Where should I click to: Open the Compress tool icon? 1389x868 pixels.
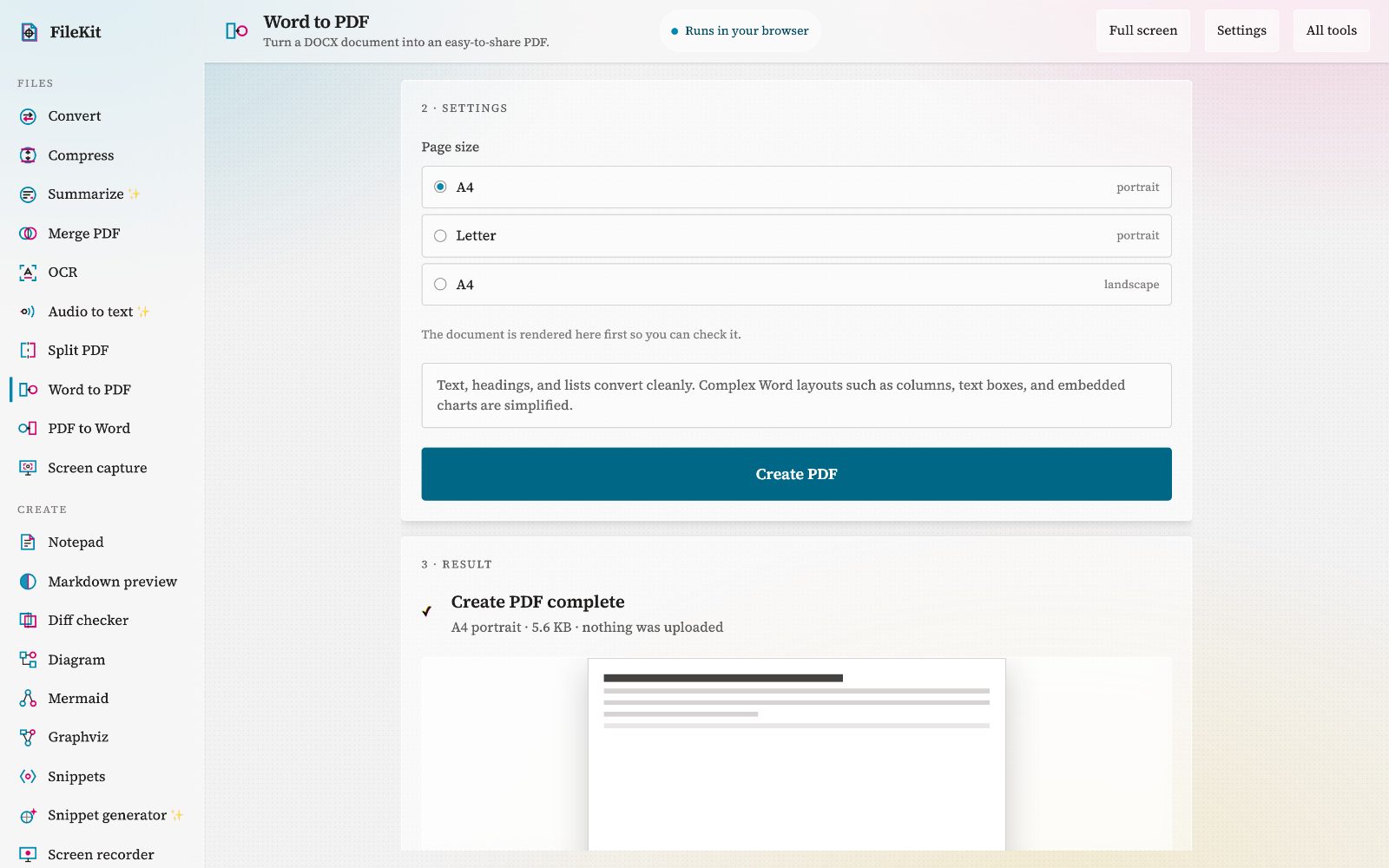28,155
